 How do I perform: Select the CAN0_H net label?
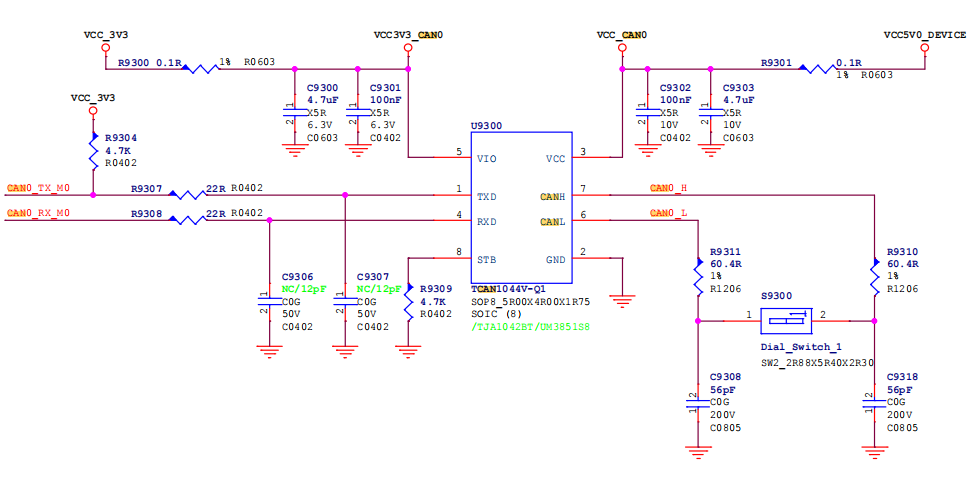(668, 188)
